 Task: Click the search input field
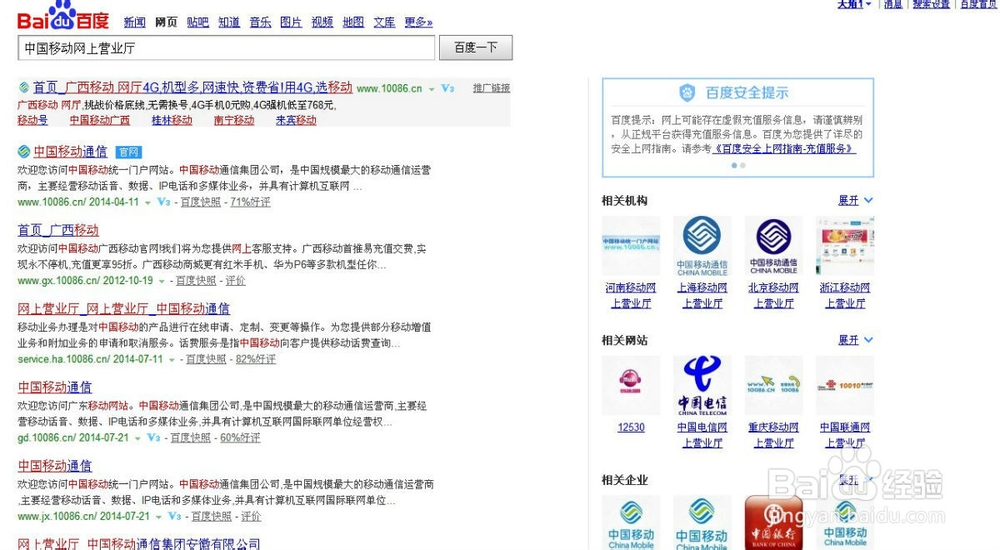click(x=226, y=48)
